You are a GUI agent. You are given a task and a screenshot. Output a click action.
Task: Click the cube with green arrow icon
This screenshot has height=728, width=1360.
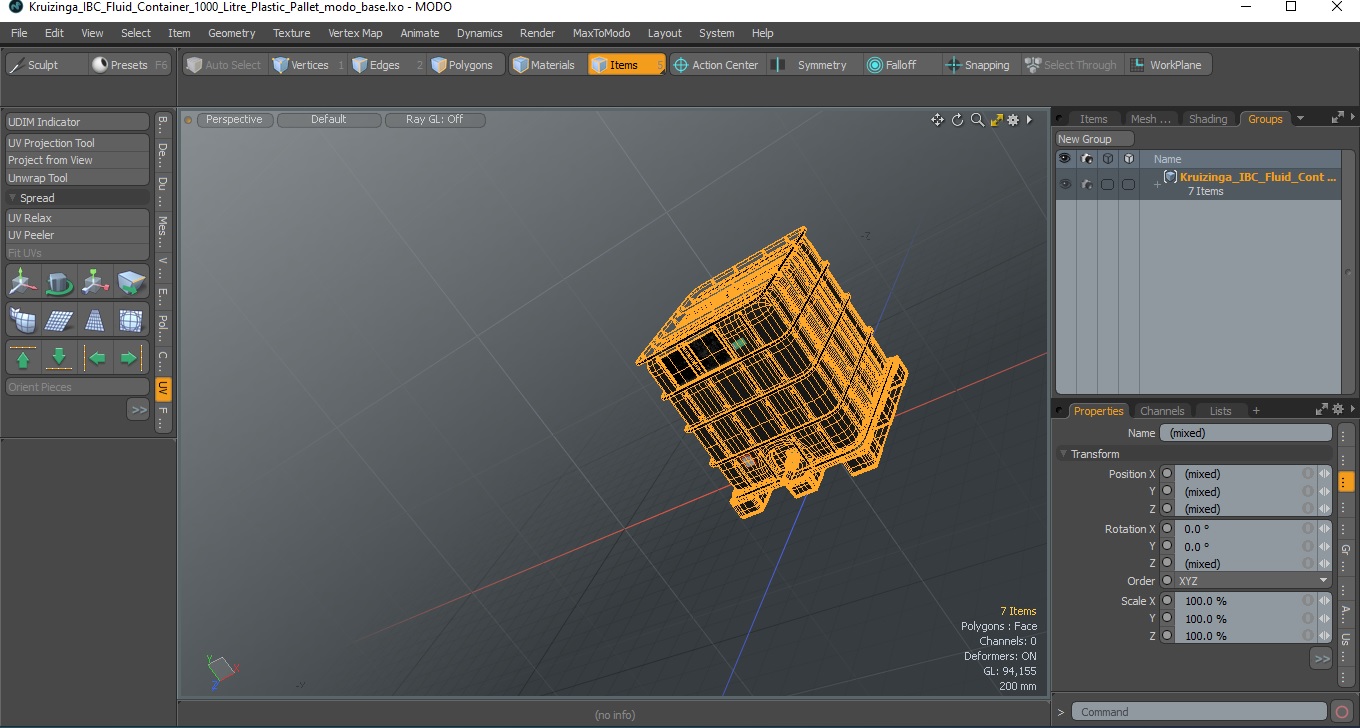coord(131,284)
